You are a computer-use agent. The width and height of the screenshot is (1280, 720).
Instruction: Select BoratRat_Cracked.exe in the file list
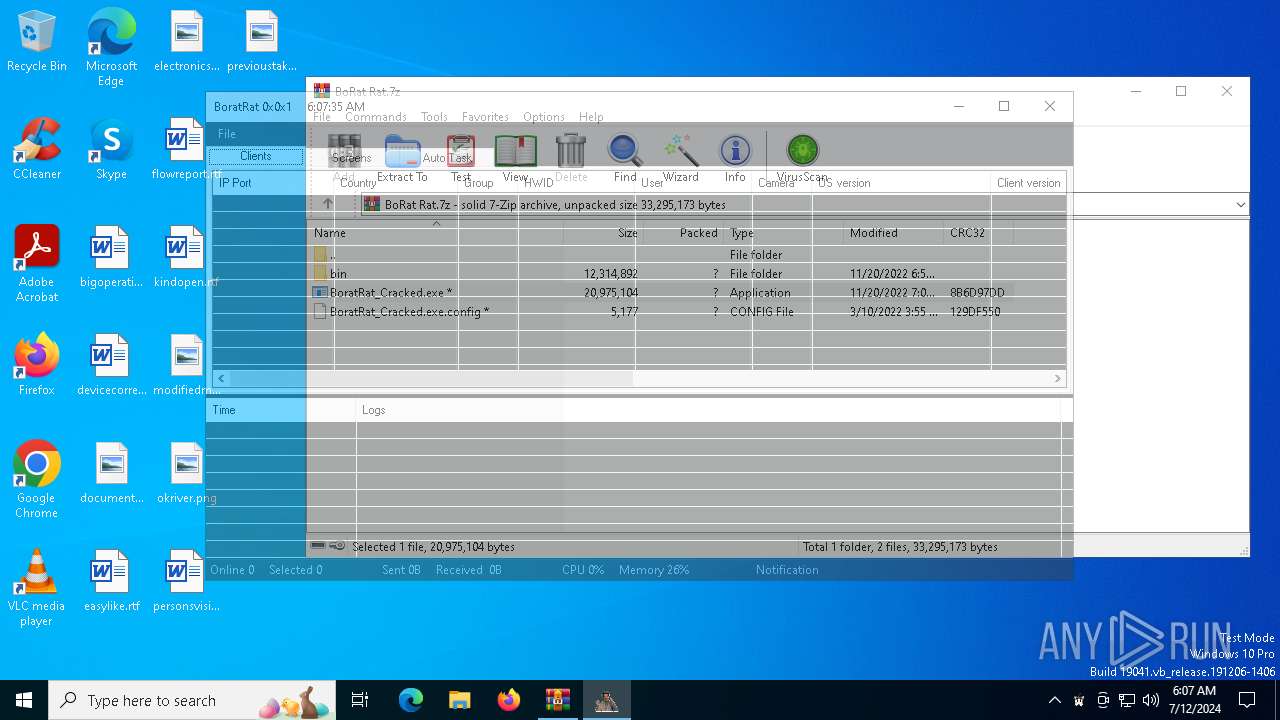(662, 292)
